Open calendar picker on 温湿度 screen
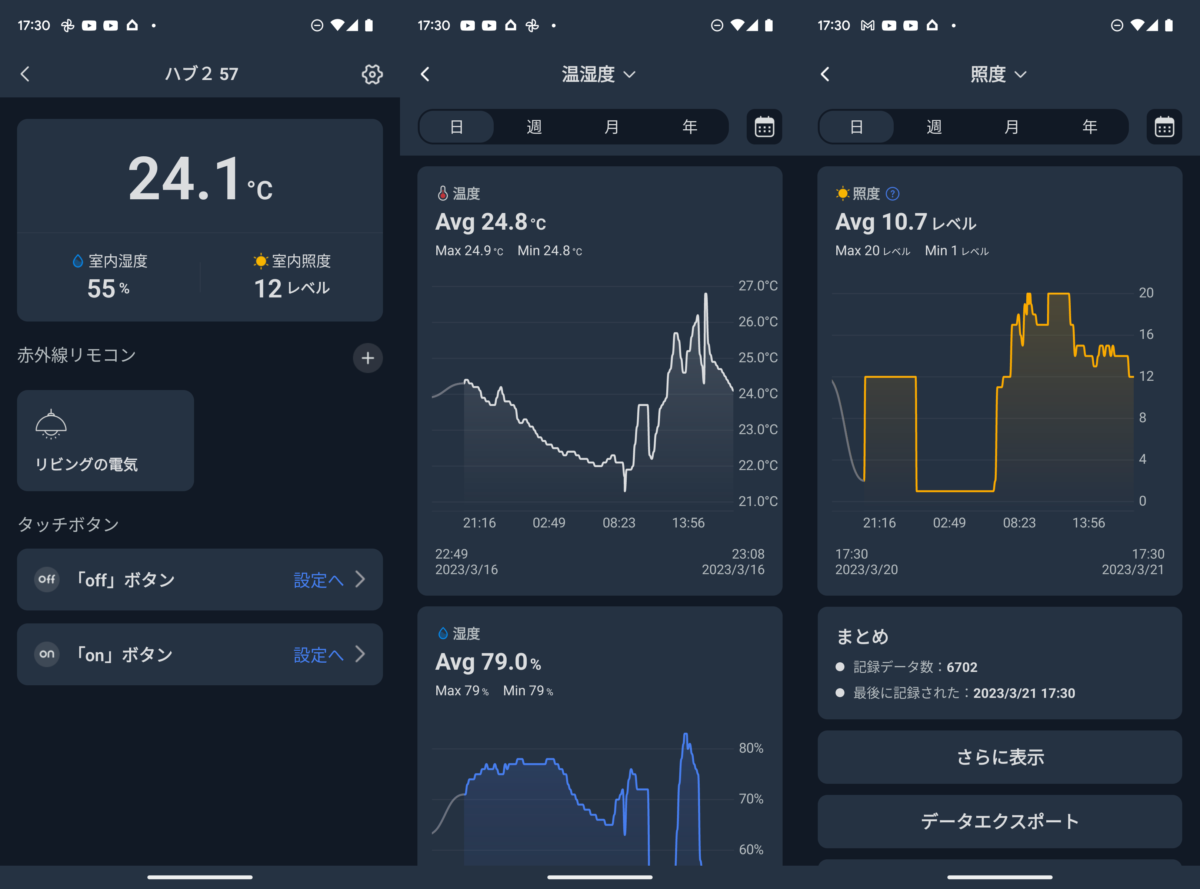 tap(765, 127)
